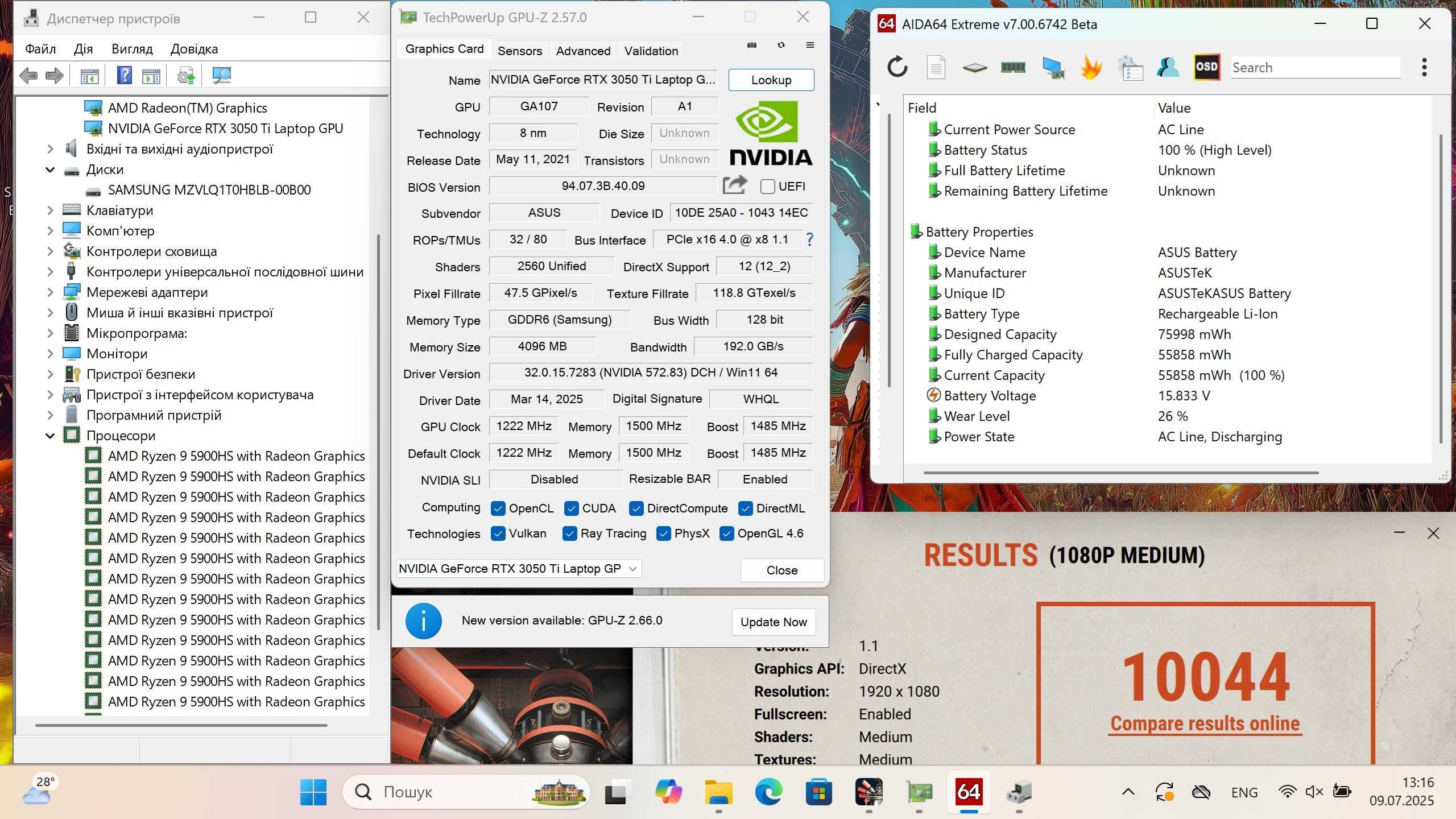Click Device Manager Forward arrow
The height and width of the screenshot is (819, 1456).
pos(54,75)
